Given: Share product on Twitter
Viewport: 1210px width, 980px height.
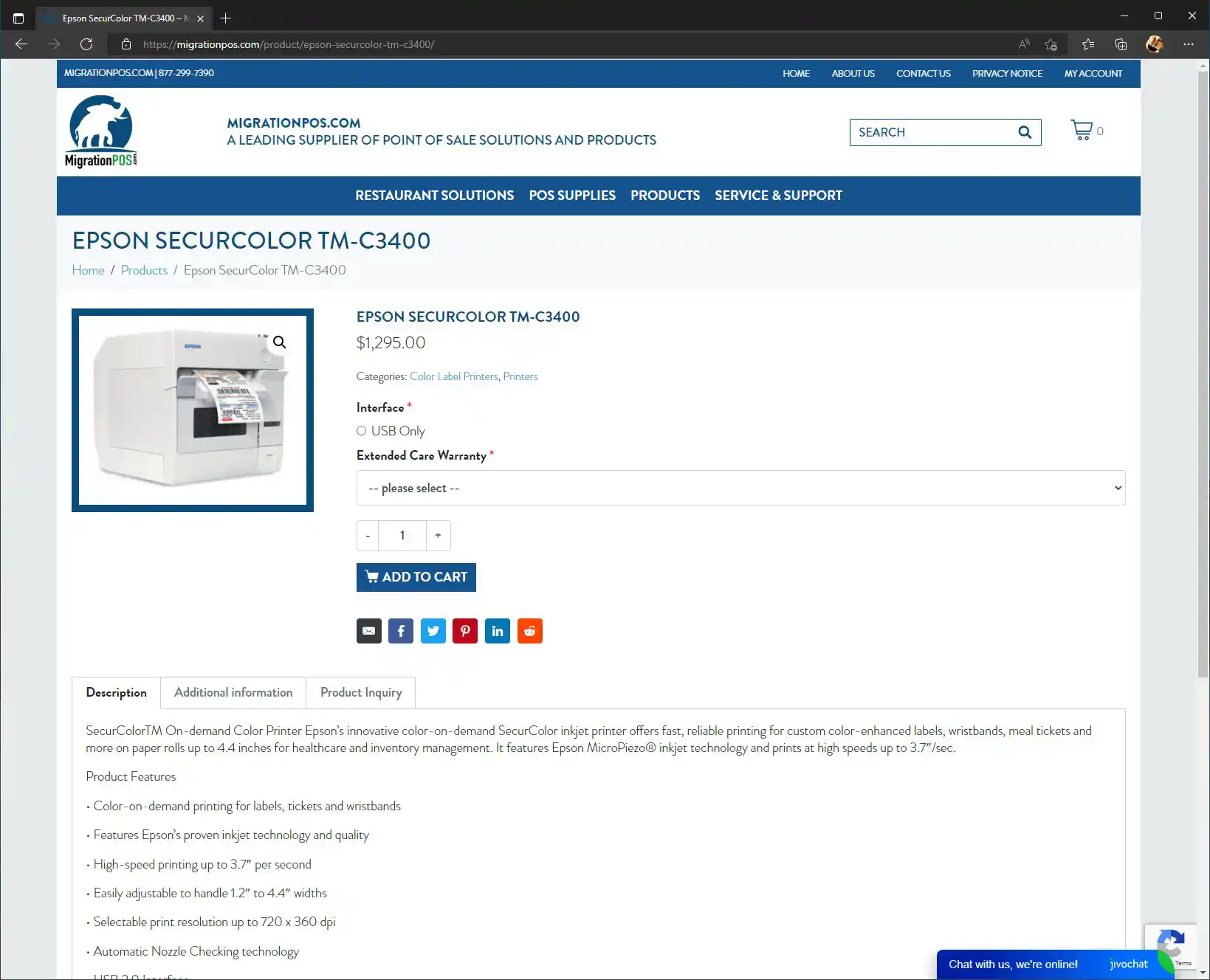Looking at the screenshot, I should pyautogui.click(x=433, y=631).
